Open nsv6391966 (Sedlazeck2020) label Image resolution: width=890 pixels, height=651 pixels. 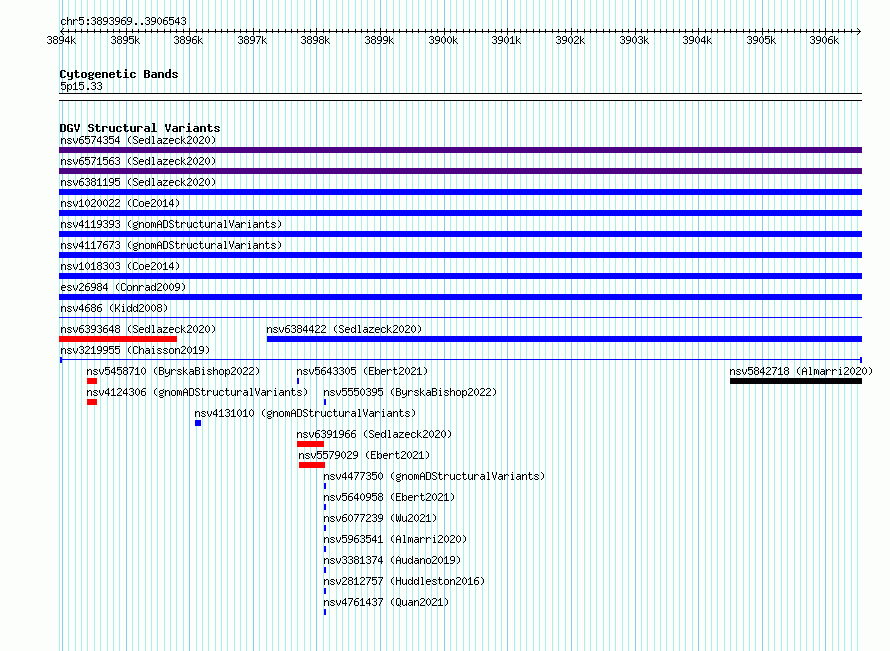(374, 434)
